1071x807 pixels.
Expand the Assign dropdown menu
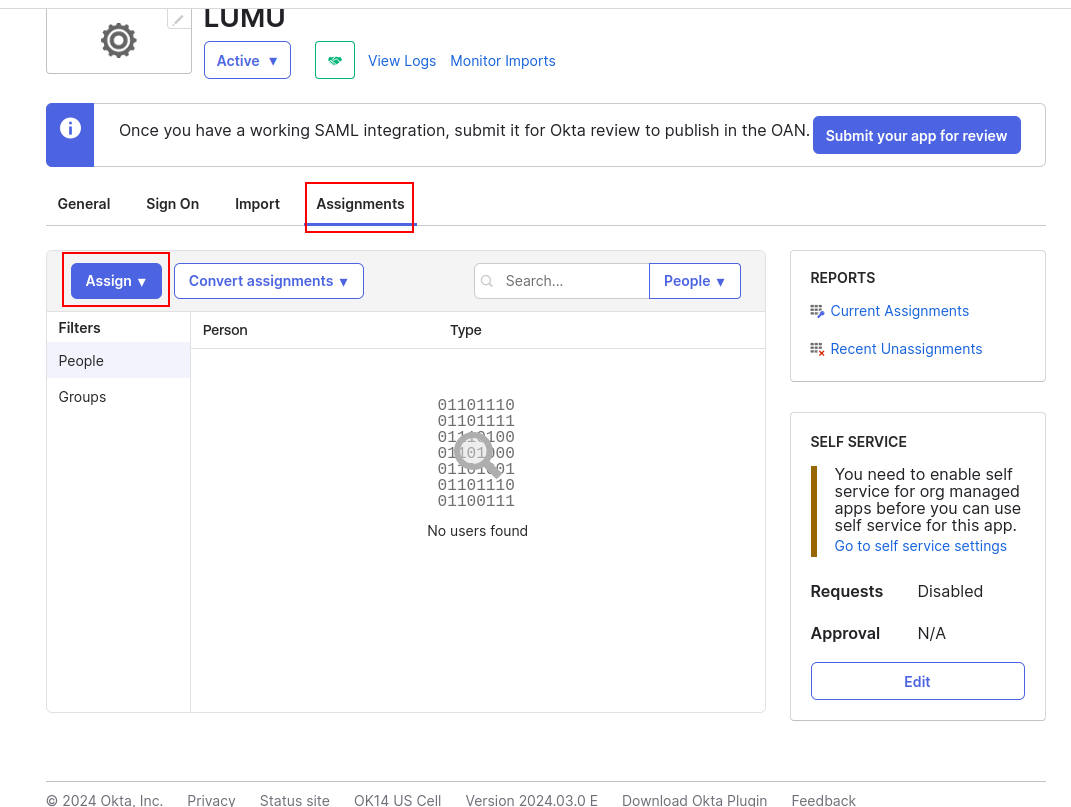(116, 281)
